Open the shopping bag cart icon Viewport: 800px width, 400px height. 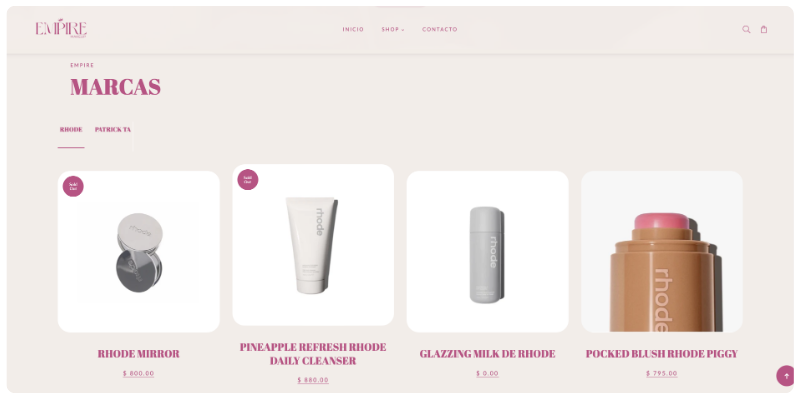click(764, 30)
